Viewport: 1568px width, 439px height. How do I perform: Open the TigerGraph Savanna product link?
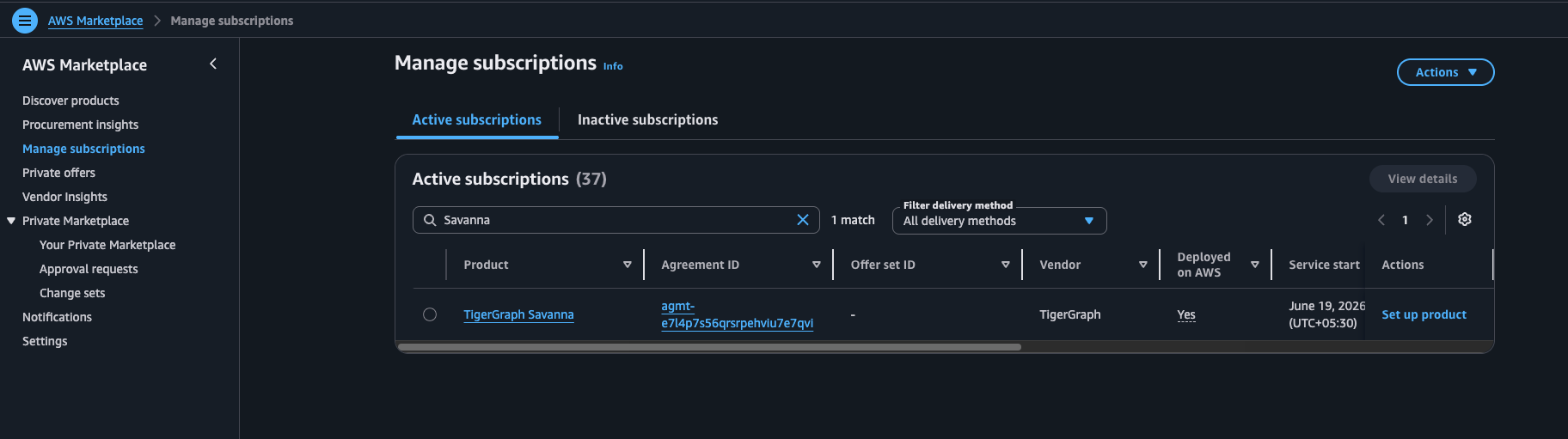pyautogui.click(x=518, y=314)
